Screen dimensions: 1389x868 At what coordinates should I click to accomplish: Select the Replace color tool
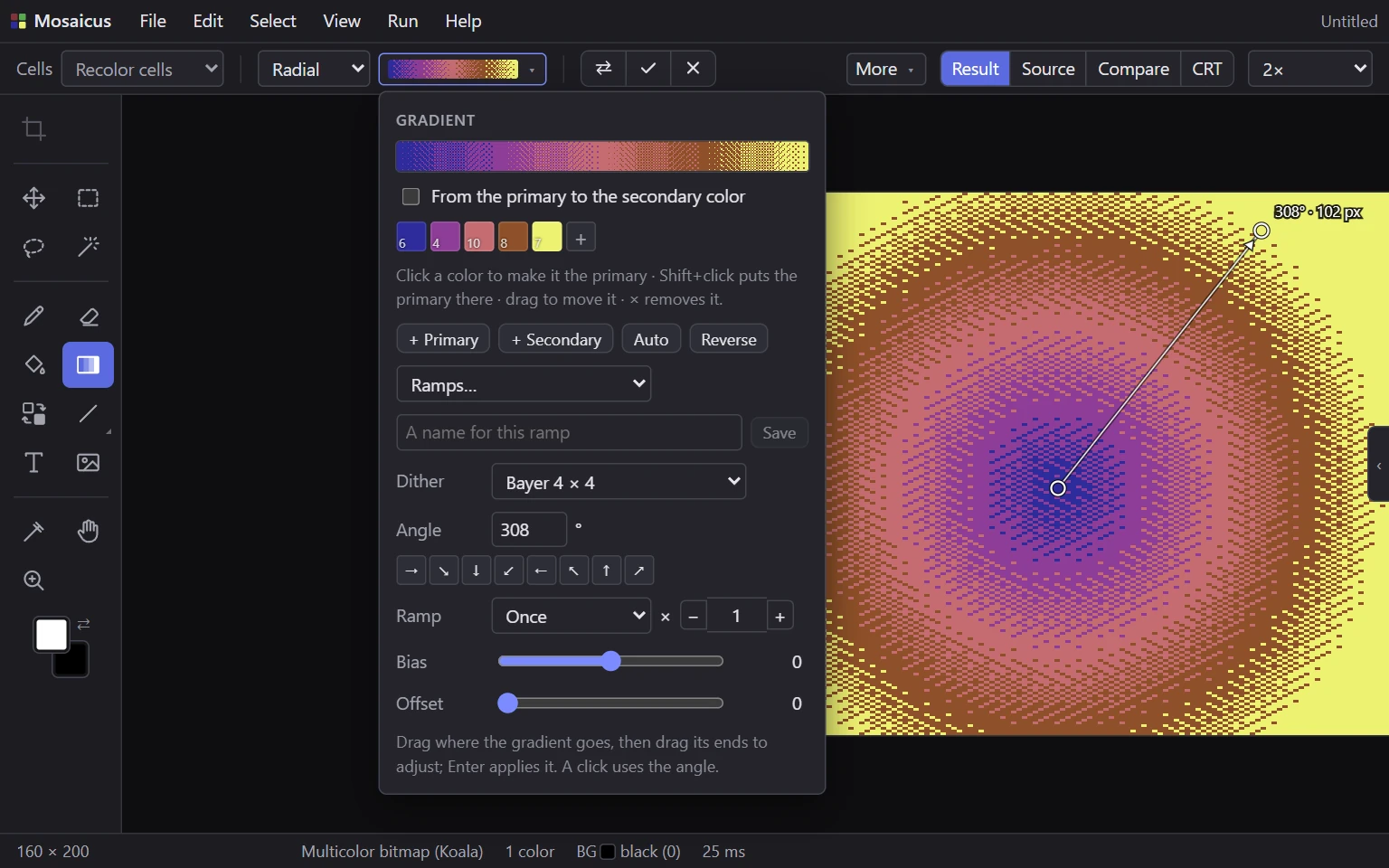point(33,414)
